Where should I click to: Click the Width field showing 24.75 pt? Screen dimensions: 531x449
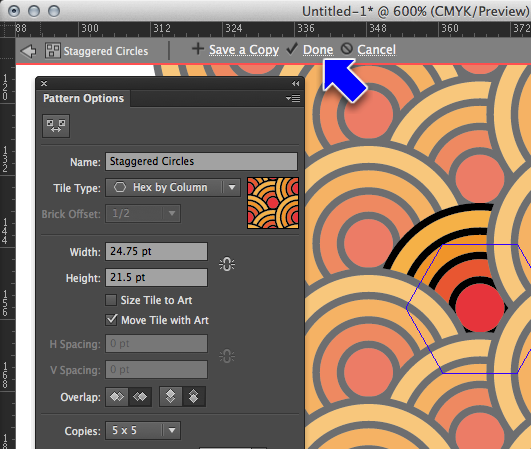156,251
